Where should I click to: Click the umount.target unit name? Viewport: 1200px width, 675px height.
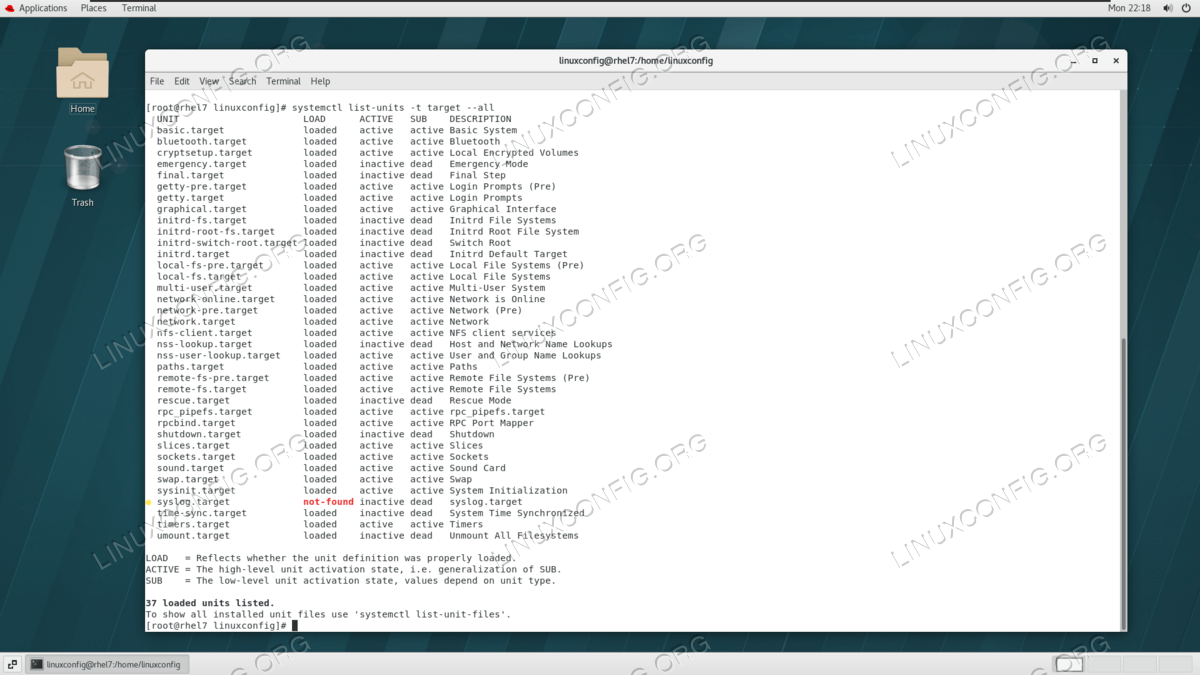click(x=193, y=536)
